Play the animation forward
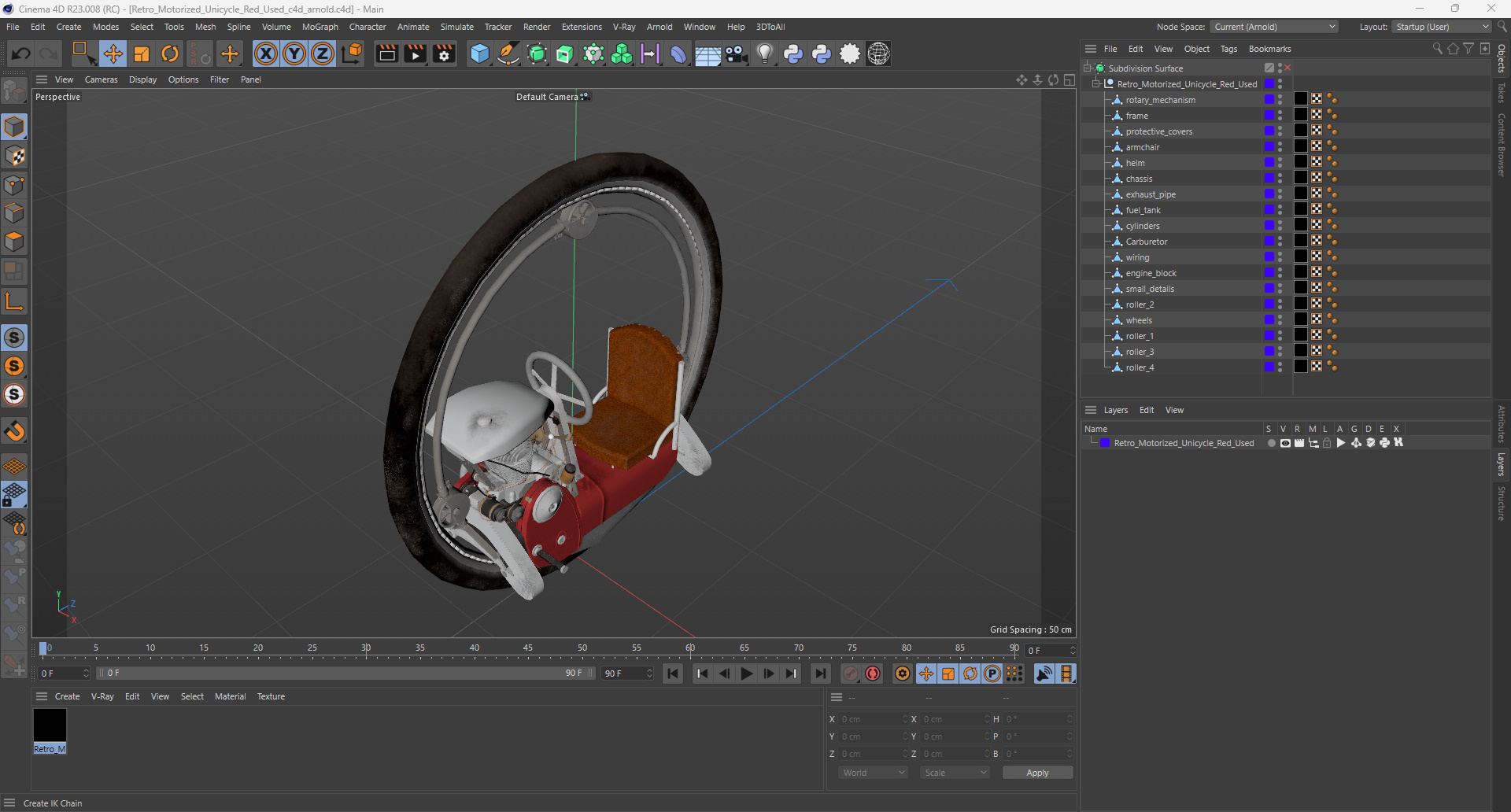Image resolution: width=1511 pixels, height=812 pixels. pos(747,674)
